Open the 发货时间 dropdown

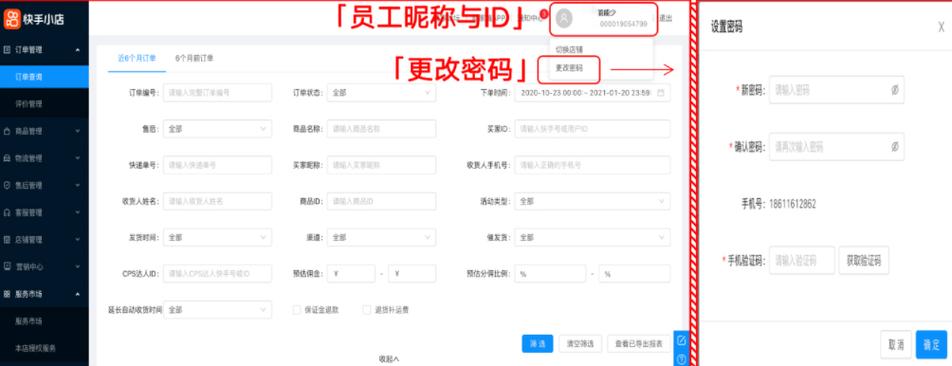coord(217,237)
